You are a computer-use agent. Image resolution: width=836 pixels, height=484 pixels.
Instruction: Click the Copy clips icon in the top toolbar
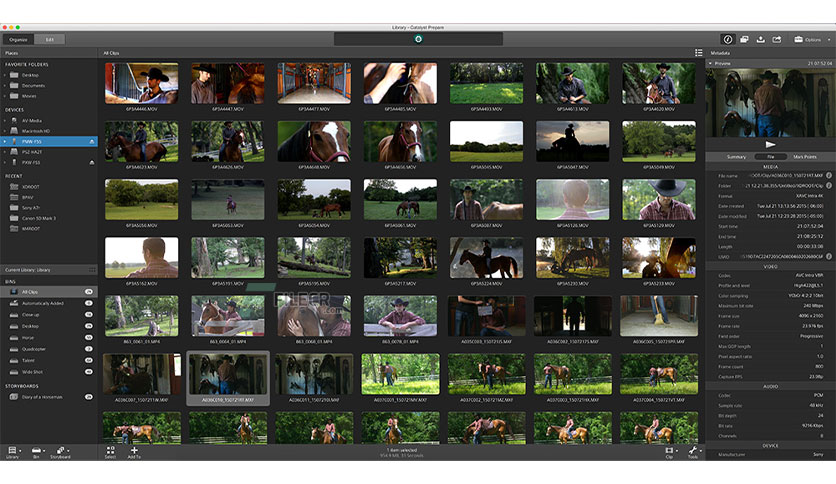[x=744, y=39]
